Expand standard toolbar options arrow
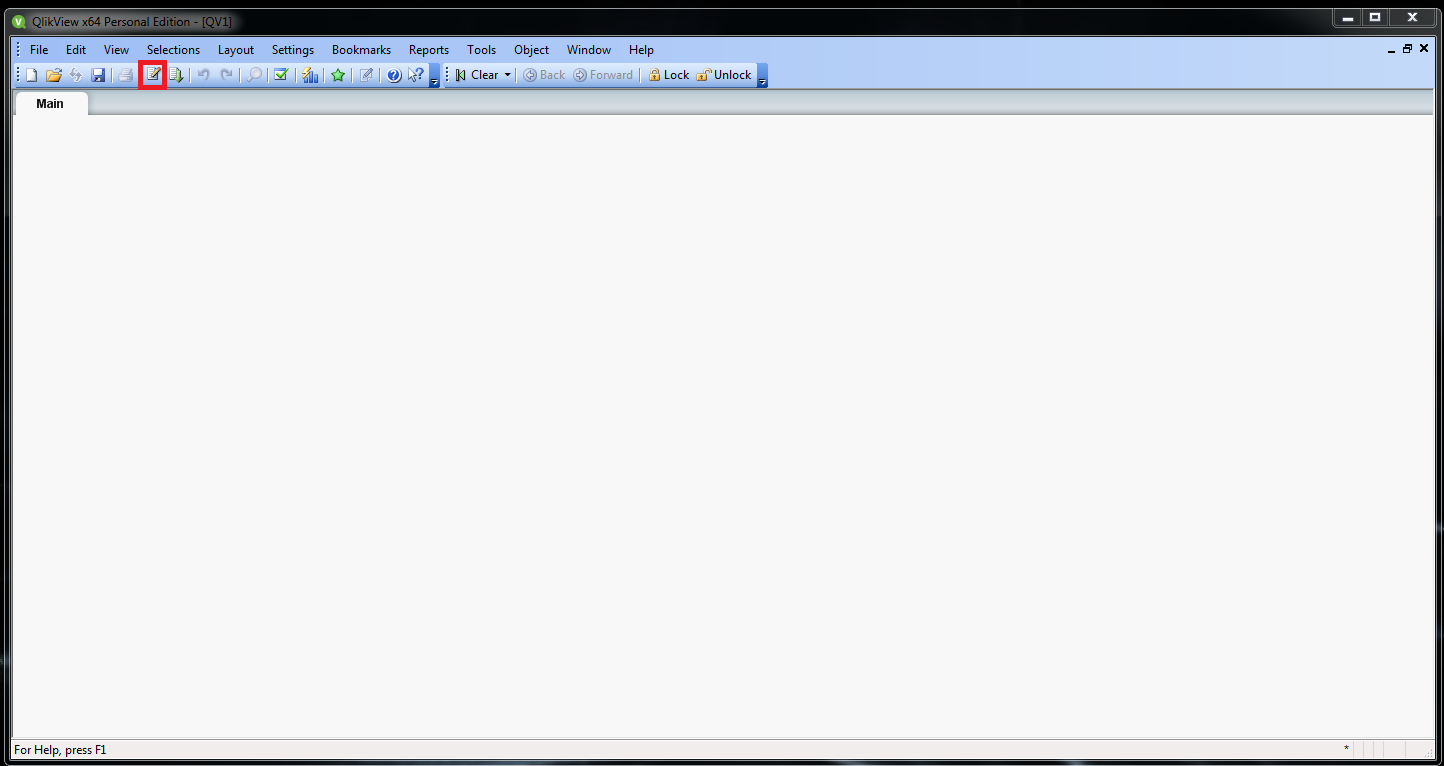The image size is (1444, 766). (x=434, y=76)
